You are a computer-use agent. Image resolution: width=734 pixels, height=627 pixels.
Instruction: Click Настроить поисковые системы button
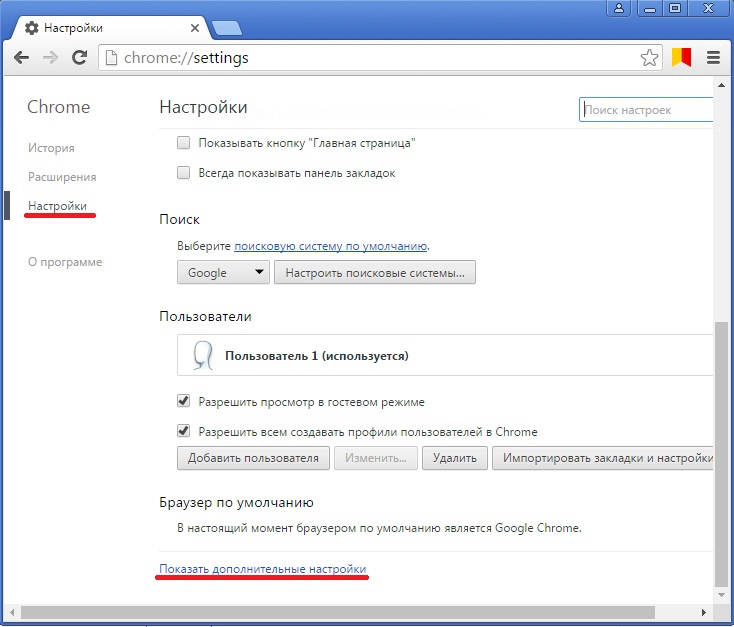(x=375, y=272)
